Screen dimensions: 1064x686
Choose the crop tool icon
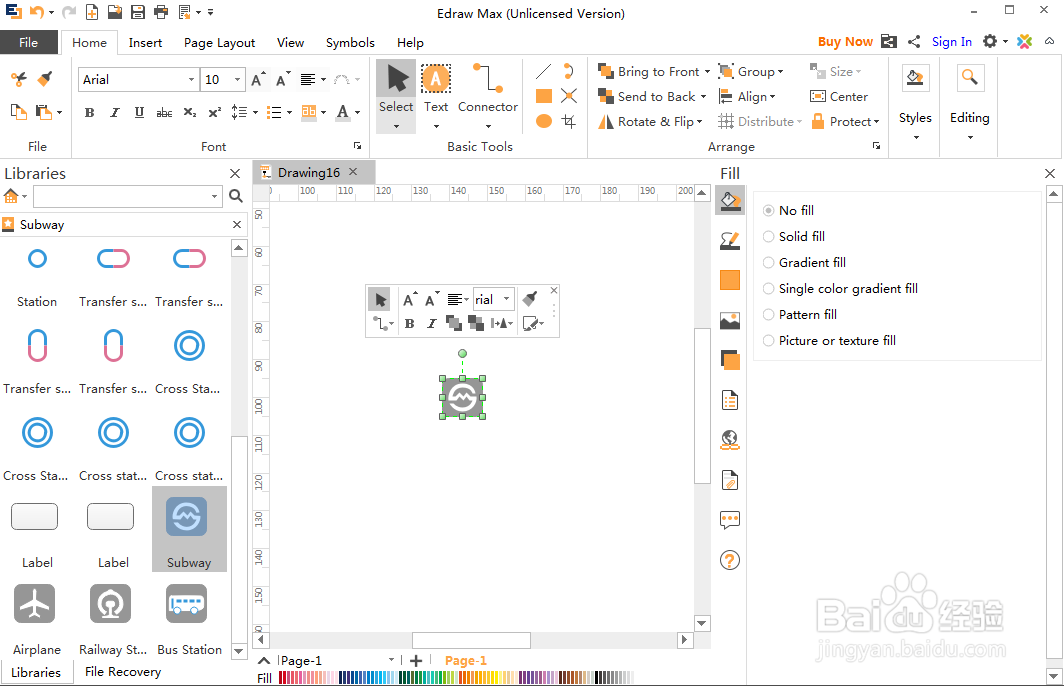point(569,121)
